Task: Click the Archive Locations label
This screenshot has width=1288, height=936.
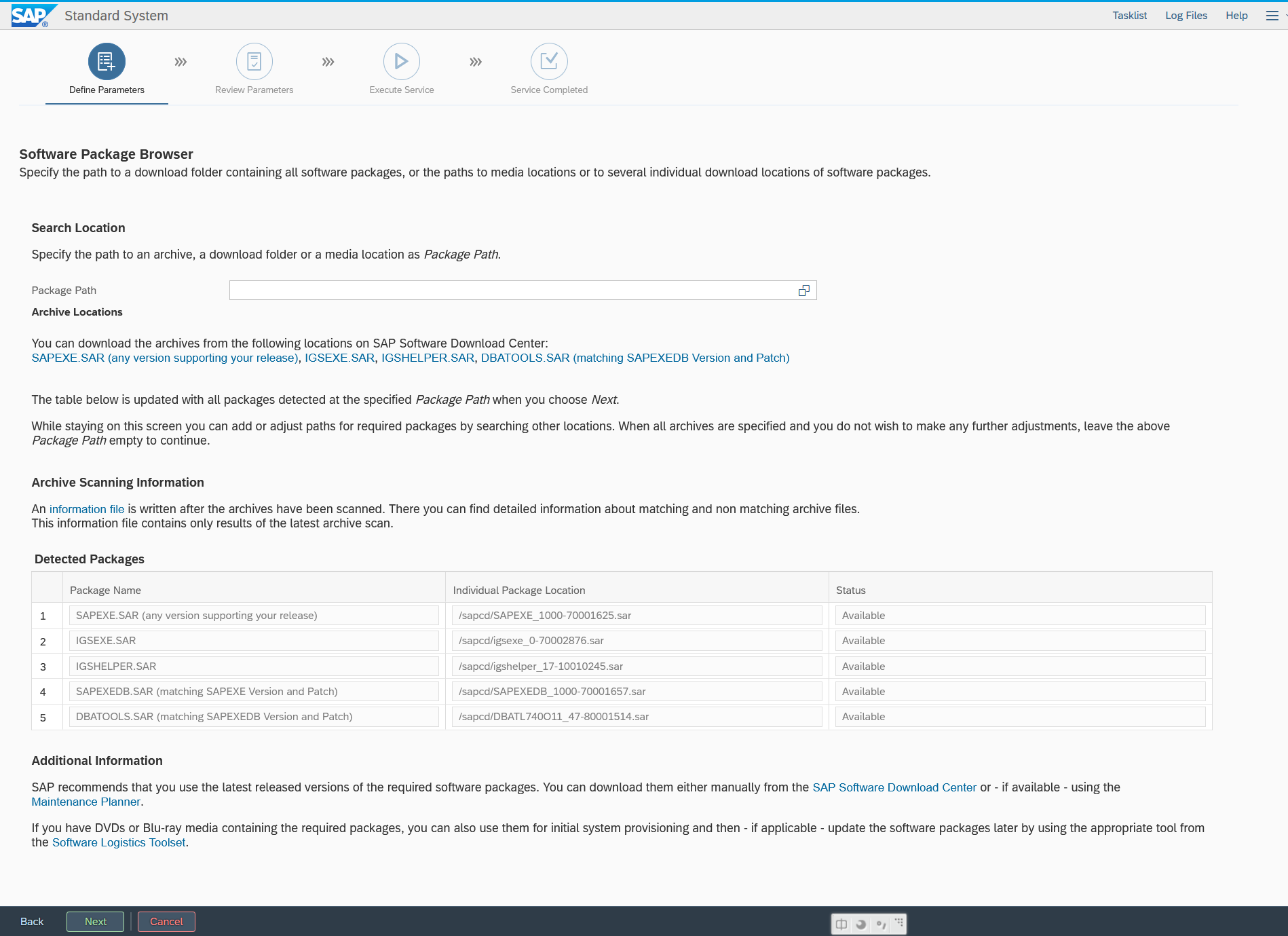Action: pos(77,312)
